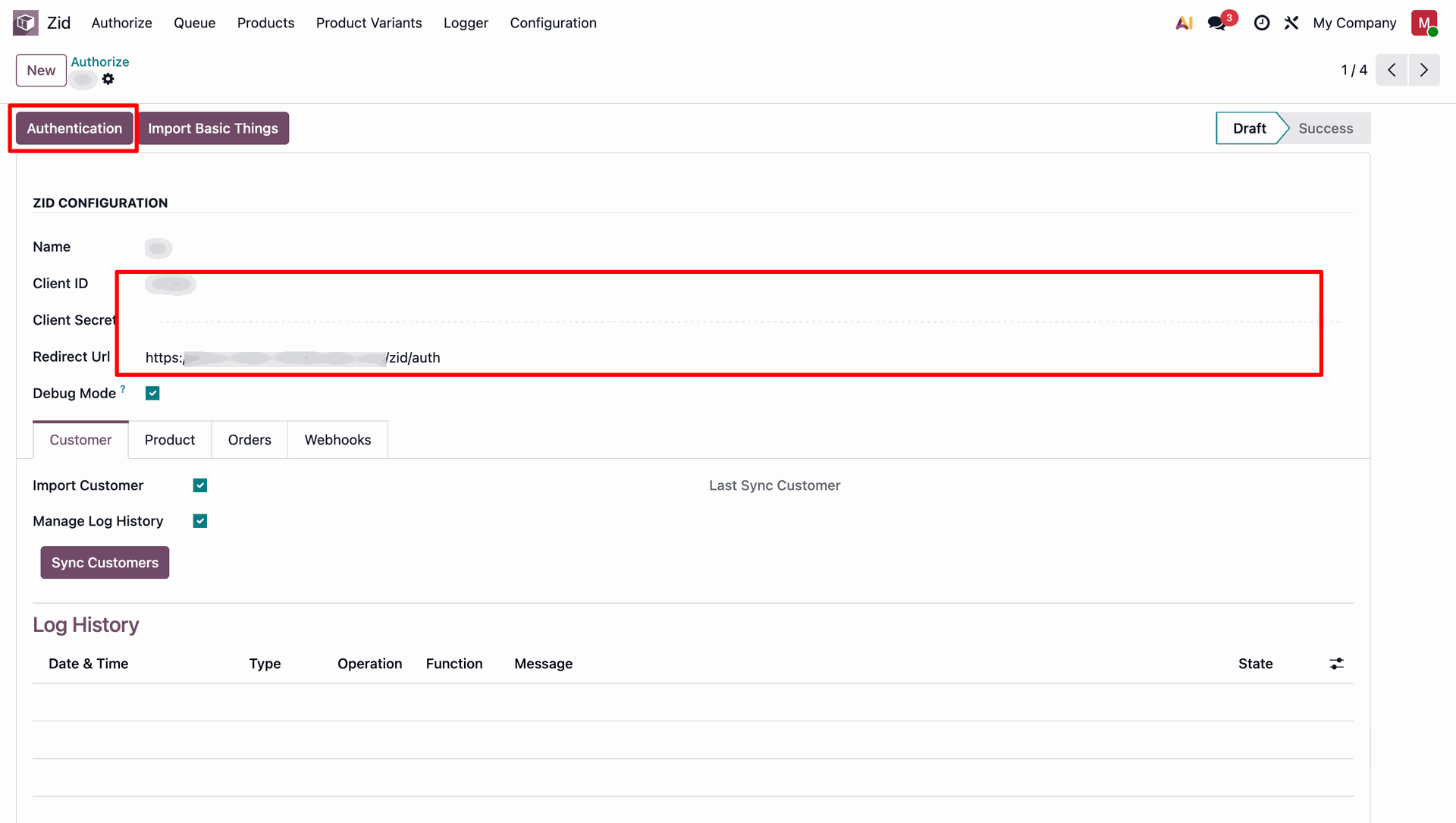Open the user avatar menu
Screen dimensions: 1456x823
[1424, 23]
